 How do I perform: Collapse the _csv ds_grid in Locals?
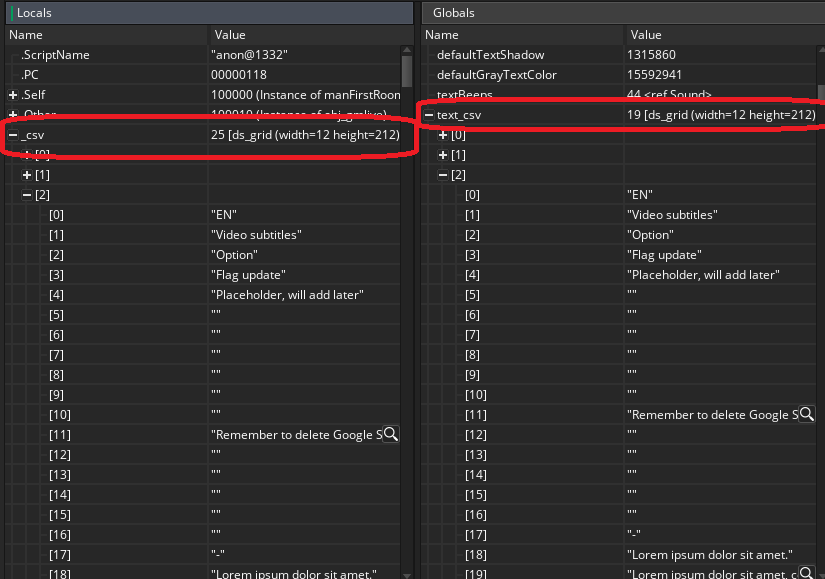(x=13, y=135)
